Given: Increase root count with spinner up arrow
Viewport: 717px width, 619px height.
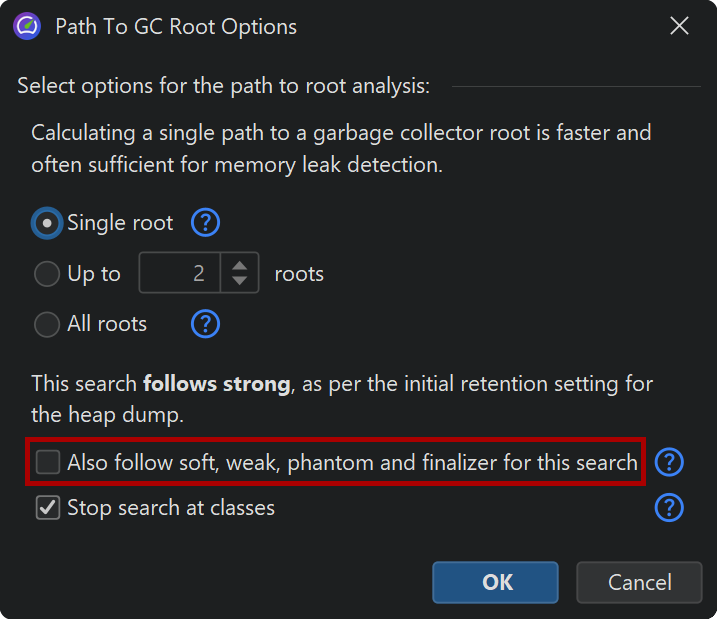Looking at the screenshot, I should pos(239,265).
